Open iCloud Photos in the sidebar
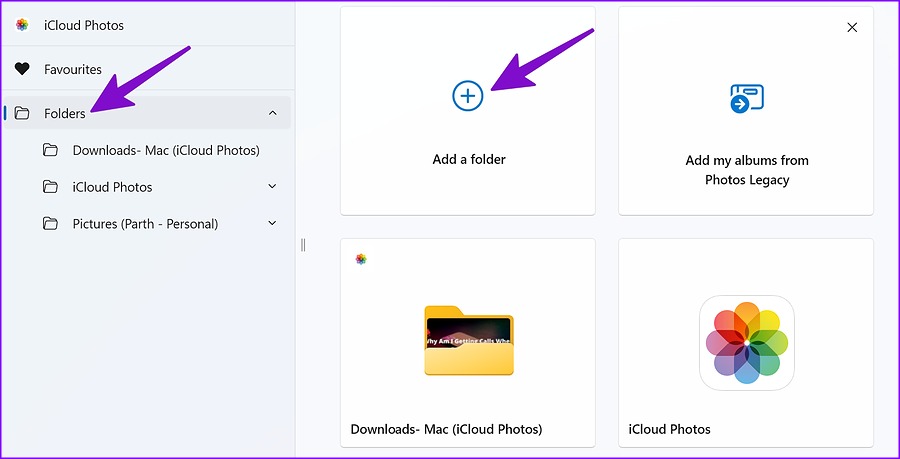The image size is (900, 459). (84, 25)
